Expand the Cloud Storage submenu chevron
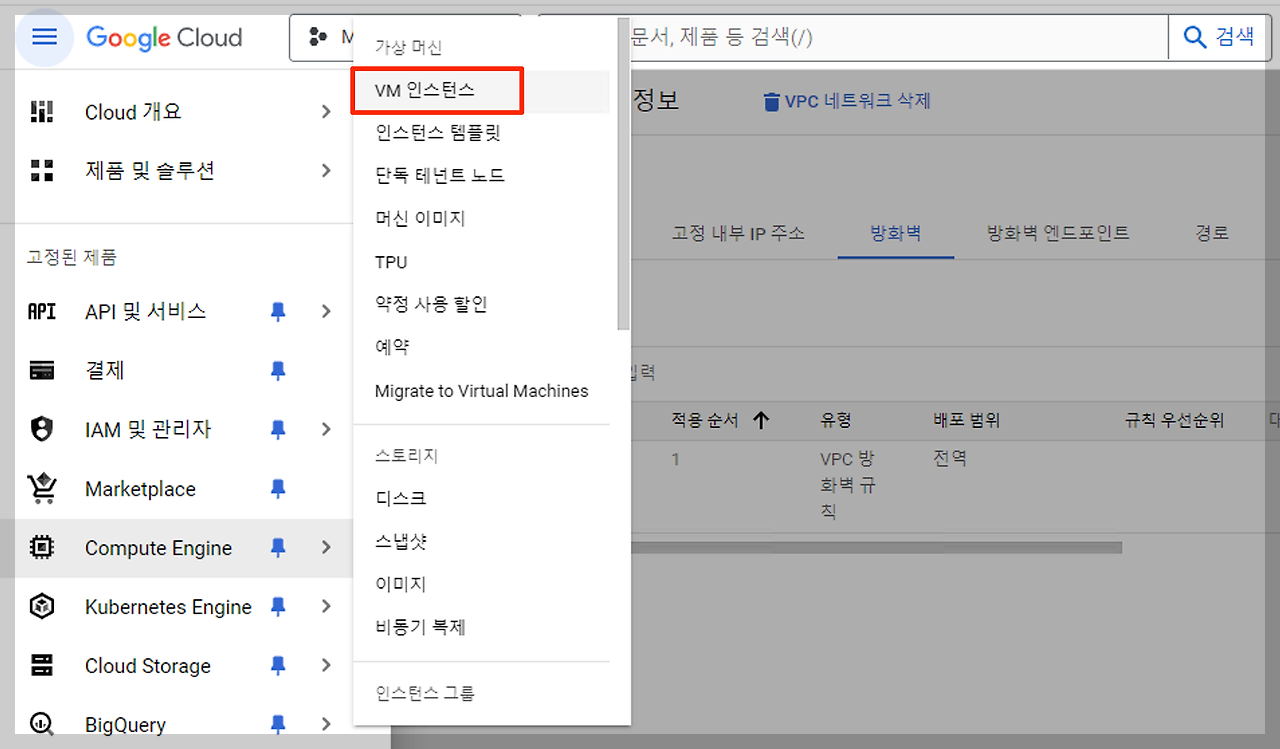Screen dimensions: 1280x749 326,666
